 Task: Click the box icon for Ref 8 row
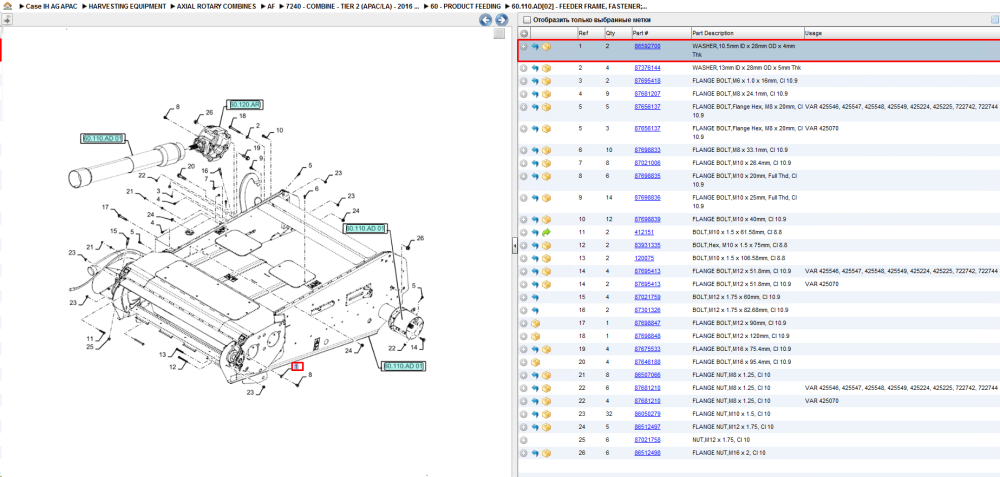(x=547, y=176)
